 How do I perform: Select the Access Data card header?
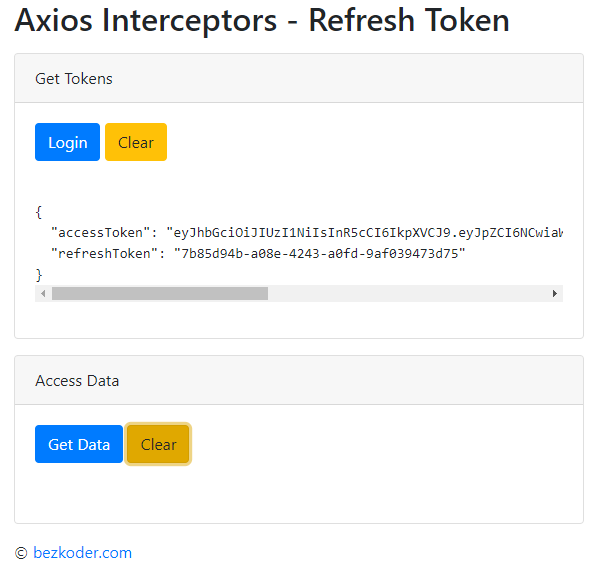click(299, 381)
